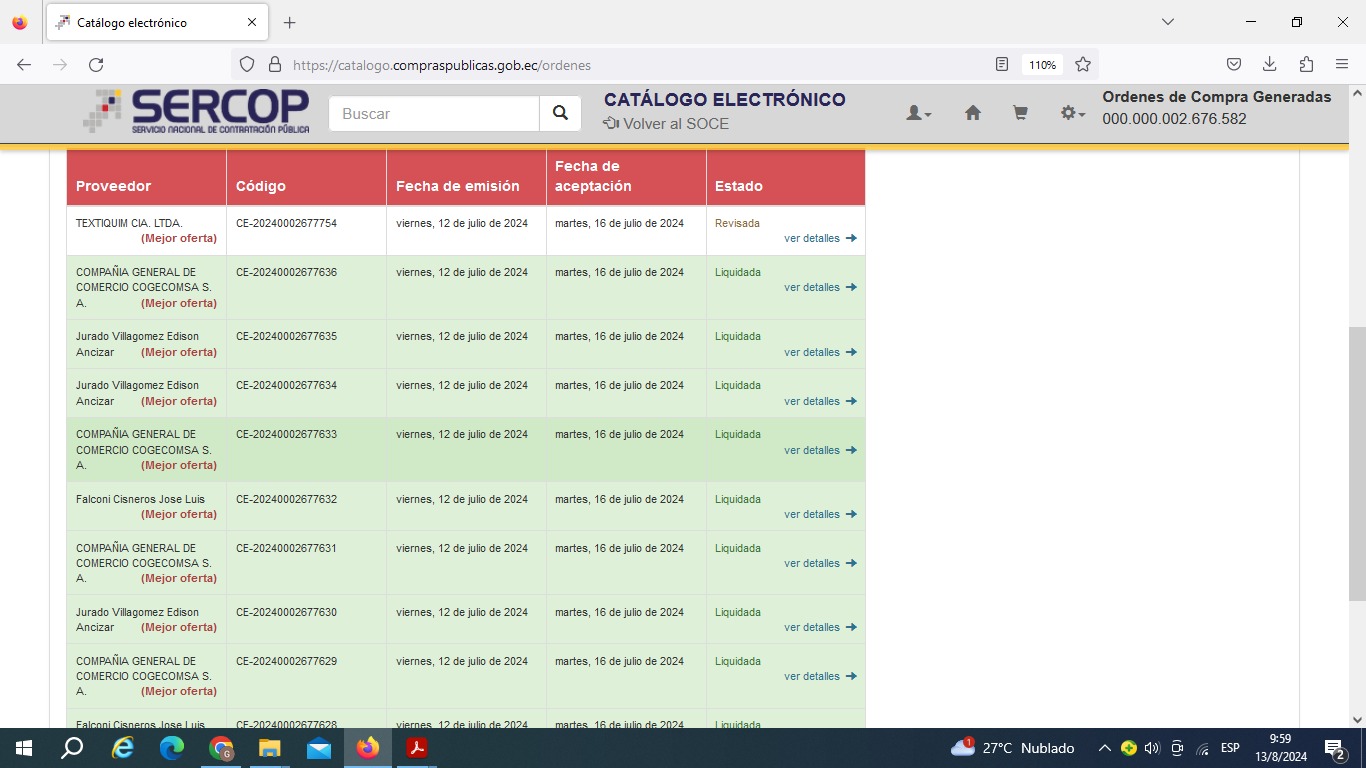Click the SERCOP logo
Image resolution: width=1366 pixels, height=768 pixels.
click(197, 111)
